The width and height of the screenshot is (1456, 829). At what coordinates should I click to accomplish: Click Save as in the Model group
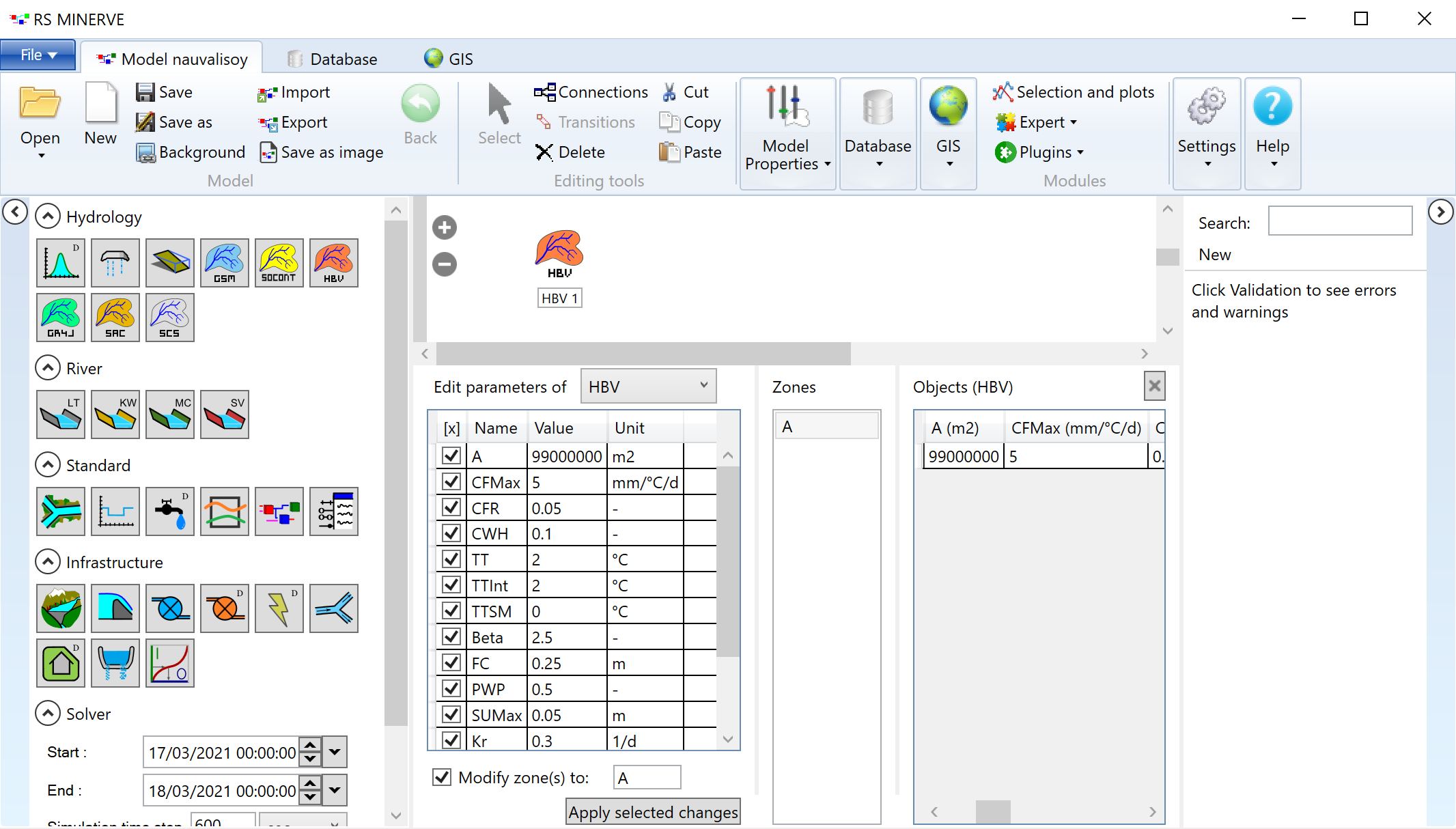(174, 122)
